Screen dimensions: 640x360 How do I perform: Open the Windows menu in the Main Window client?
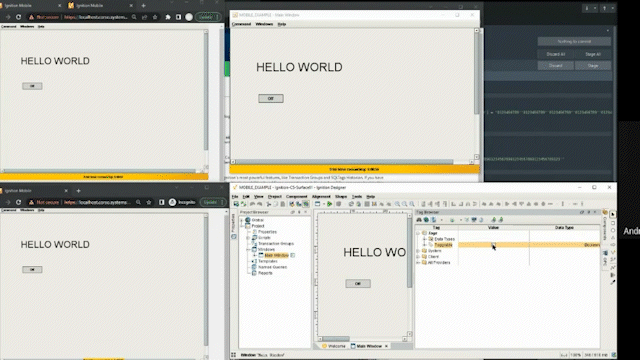[264, 24]
